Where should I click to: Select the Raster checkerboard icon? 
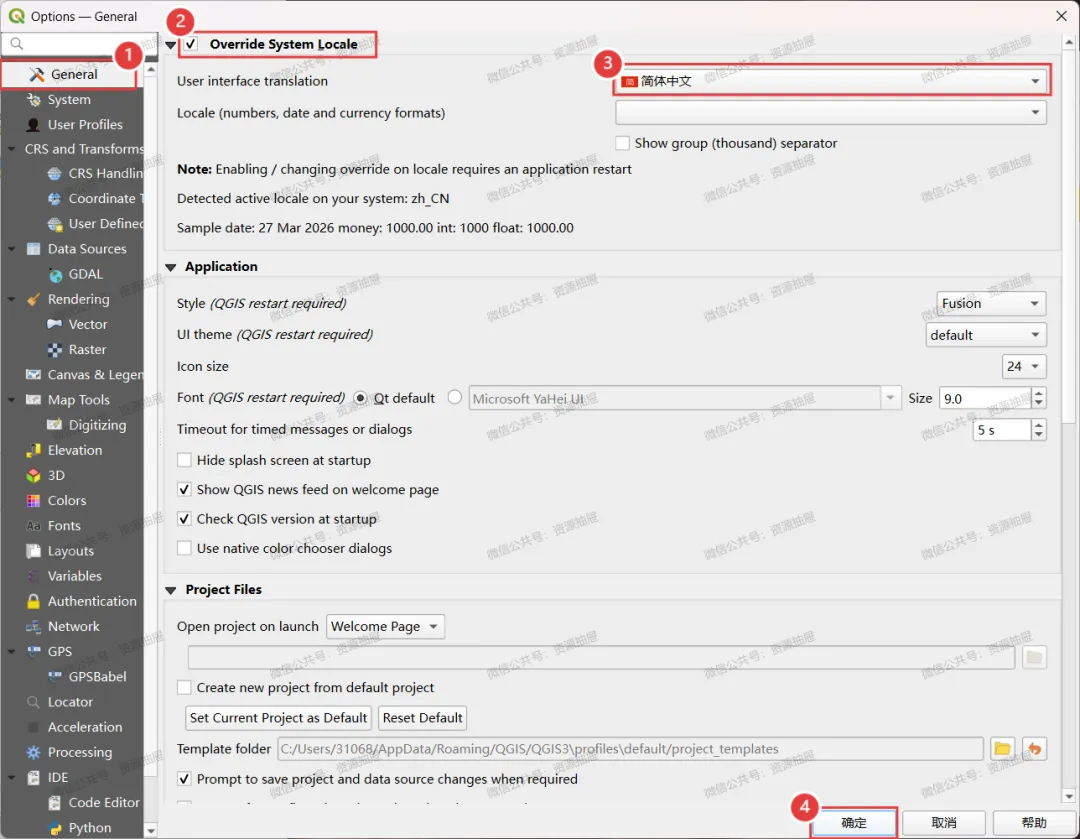tap(54, 350)
